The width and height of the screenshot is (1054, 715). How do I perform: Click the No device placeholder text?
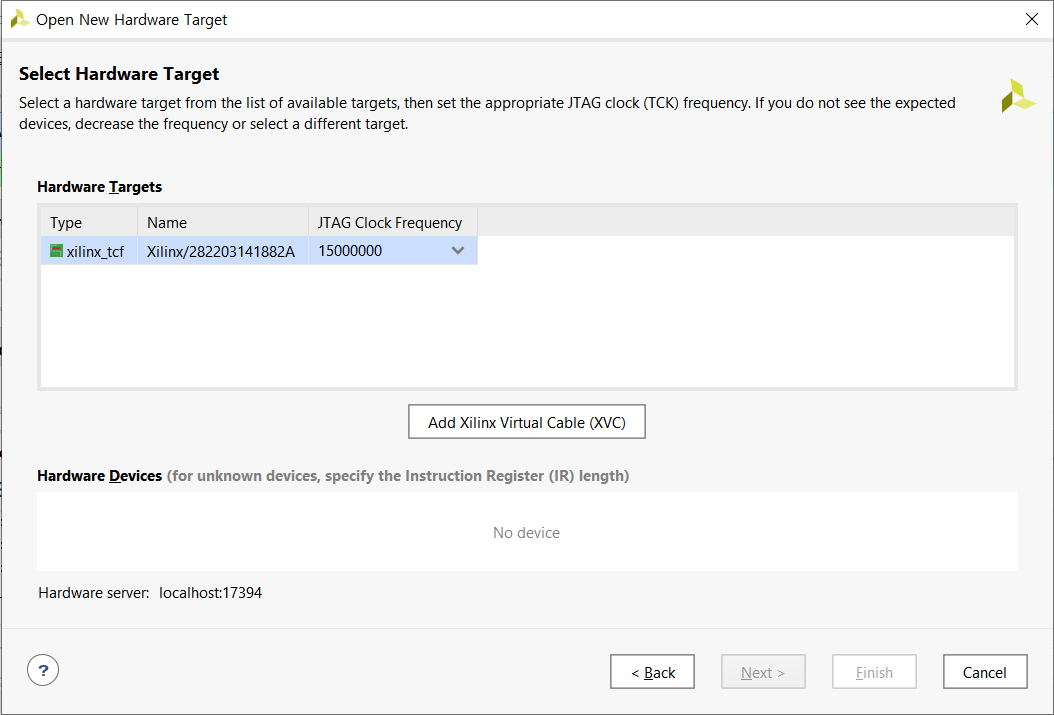click(x=526, y=532)
